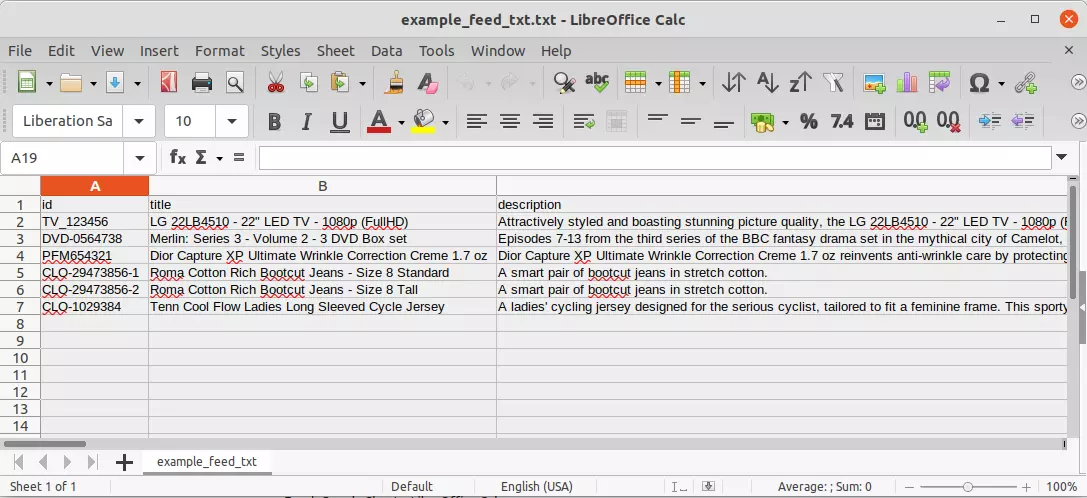Viewport: 1087px width, 498px height.
Task: Click the Open folder icon
Action: click(x=71, y=83)
